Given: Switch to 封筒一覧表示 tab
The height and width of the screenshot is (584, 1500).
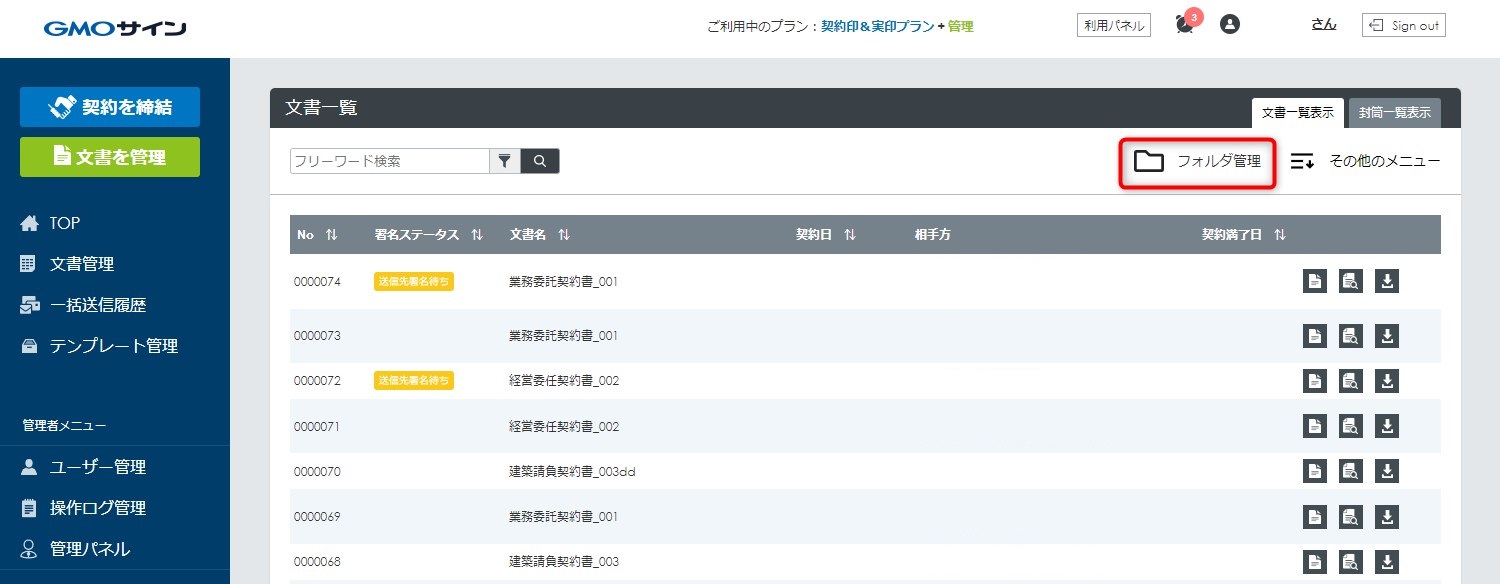Looking at the screenshot, I should (x=1394, y=113).
